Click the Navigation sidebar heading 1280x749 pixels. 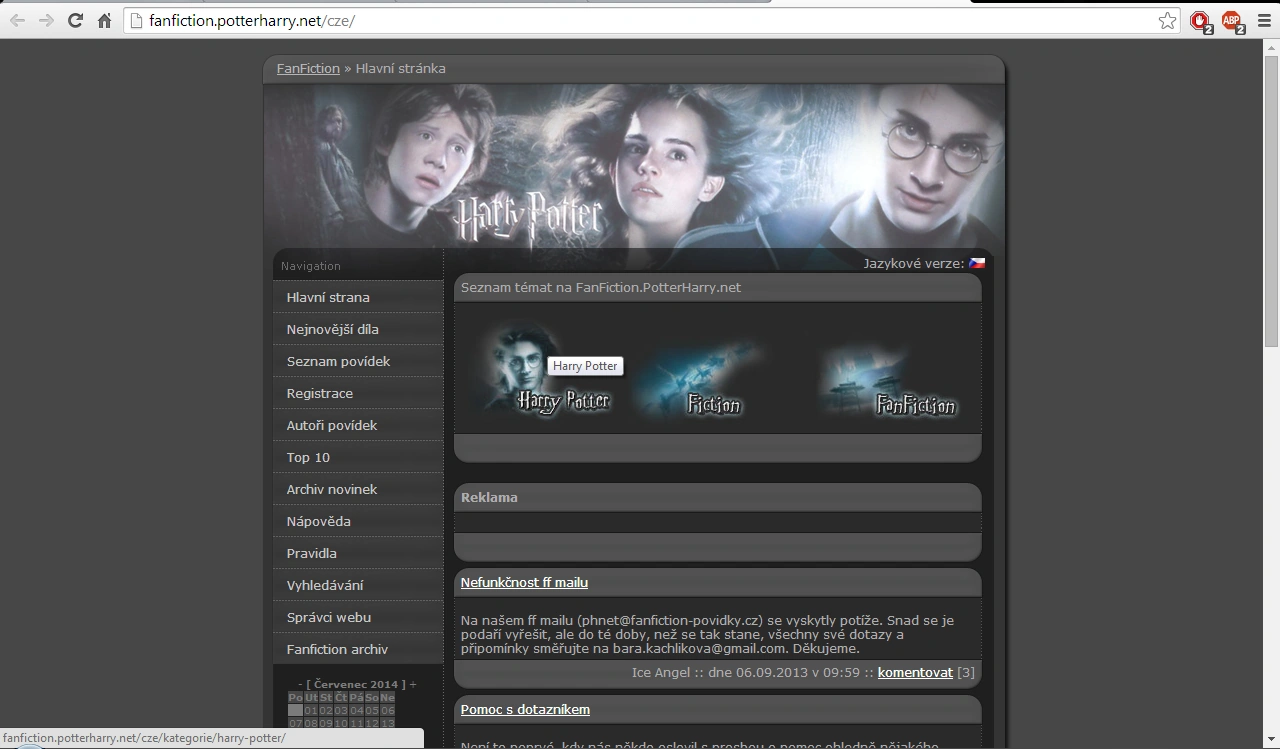[x=311, y=266]
